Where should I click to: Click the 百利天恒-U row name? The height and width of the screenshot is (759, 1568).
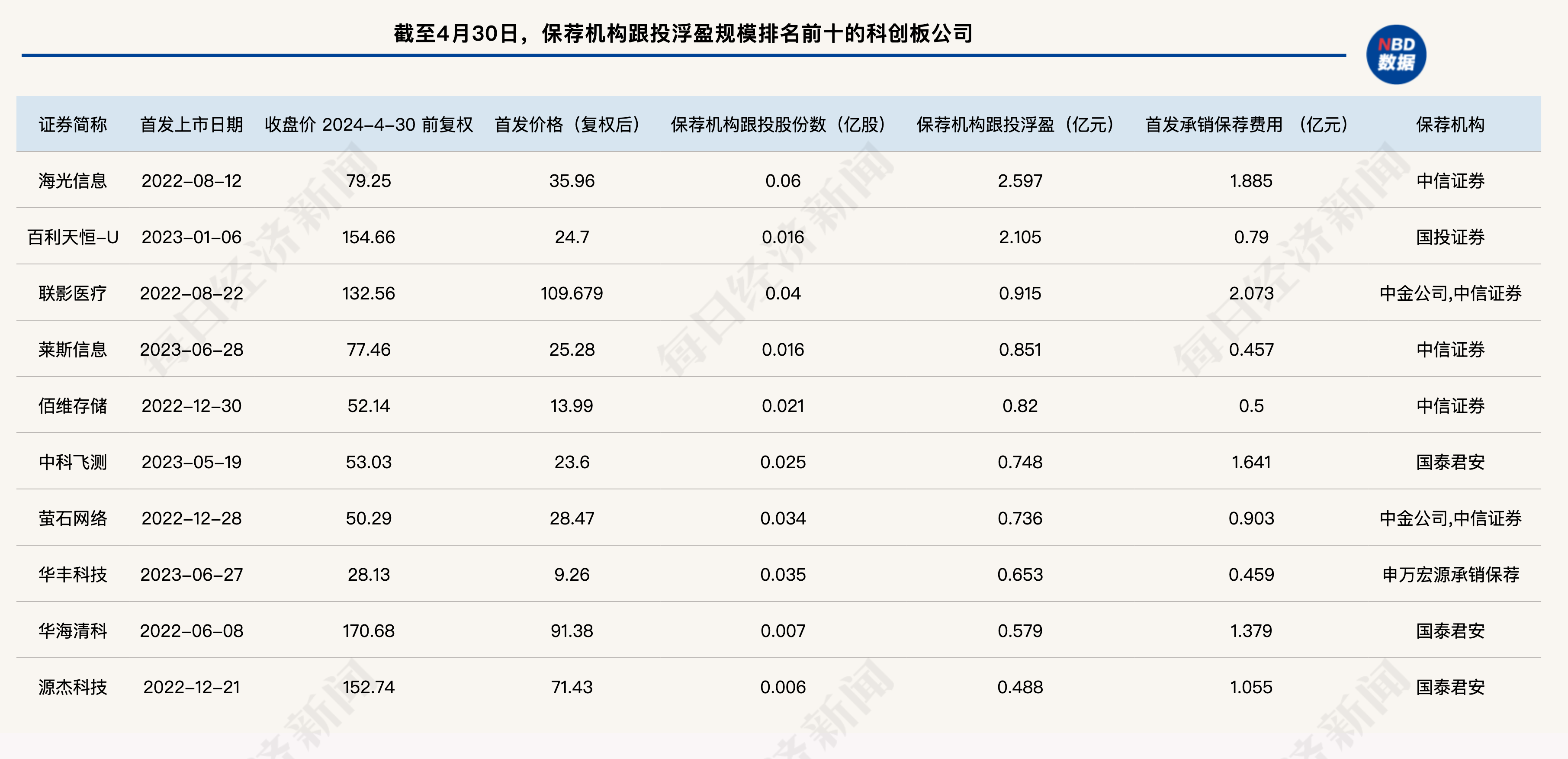[x=72, y=237]
